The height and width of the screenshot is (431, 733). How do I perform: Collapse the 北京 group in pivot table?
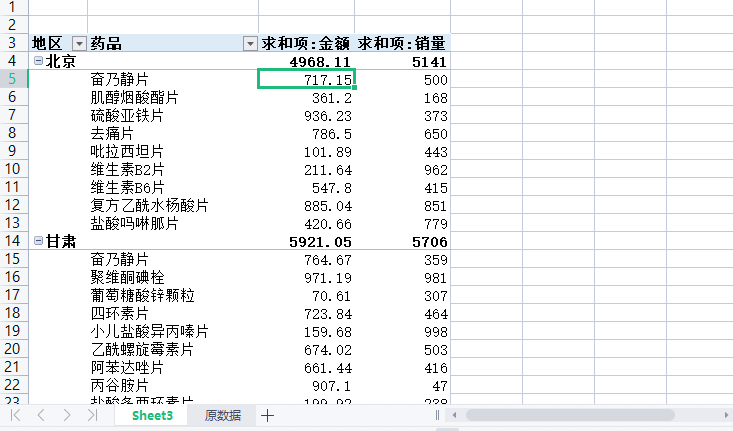tap(38, 61)
